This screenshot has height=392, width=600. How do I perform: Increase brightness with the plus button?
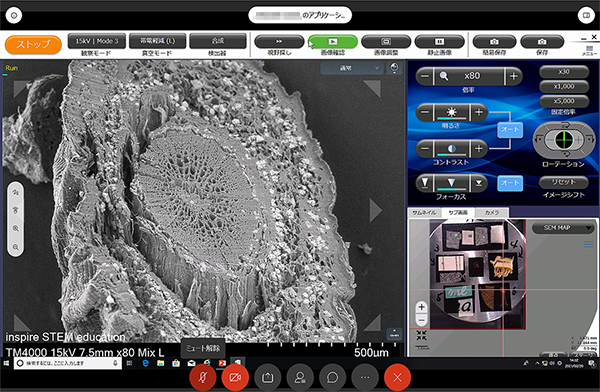point(479,113)
